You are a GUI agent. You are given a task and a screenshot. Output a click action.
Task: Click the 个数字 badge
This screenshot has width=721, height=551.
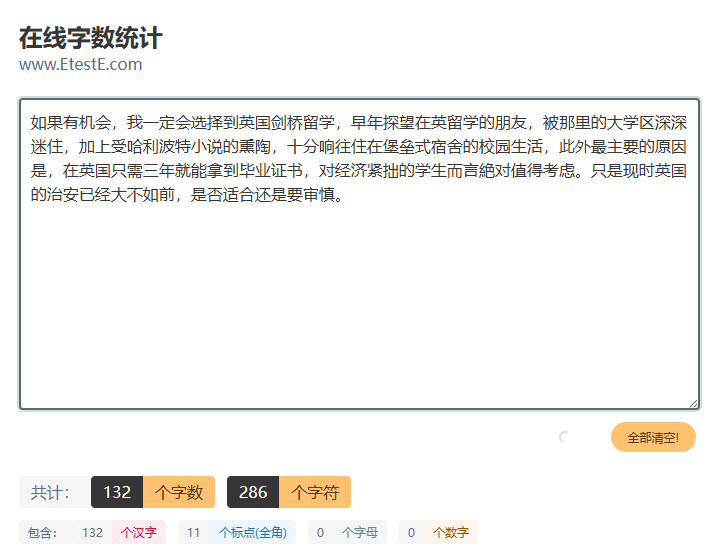(x=451, y=532)
